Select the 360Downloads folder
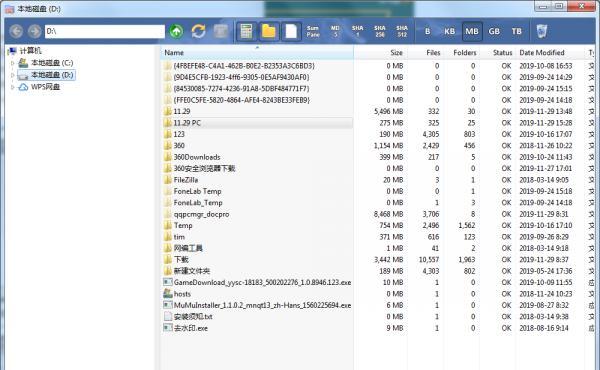600x370 pixels. tap(197, 157)
